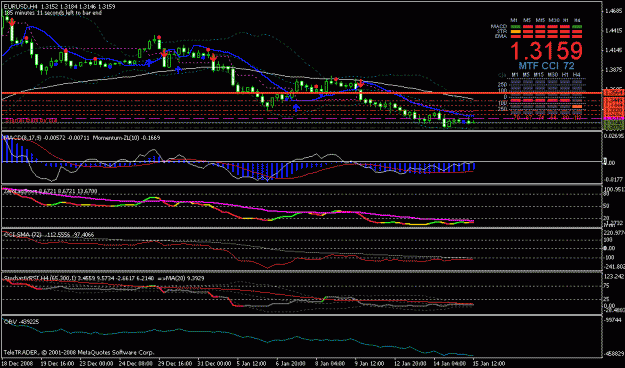Click the 1.4415 price axis value
Screen dimensions: 625x368
(613, 31)
